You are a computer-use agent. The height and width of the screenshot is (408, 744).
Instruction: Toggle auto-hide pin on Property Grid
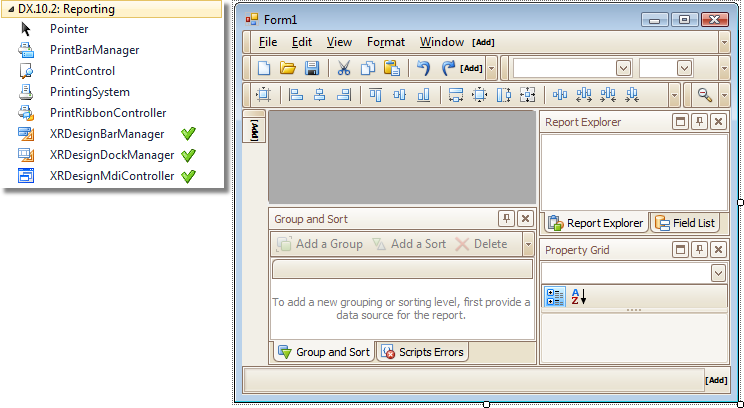pos(699,250)
